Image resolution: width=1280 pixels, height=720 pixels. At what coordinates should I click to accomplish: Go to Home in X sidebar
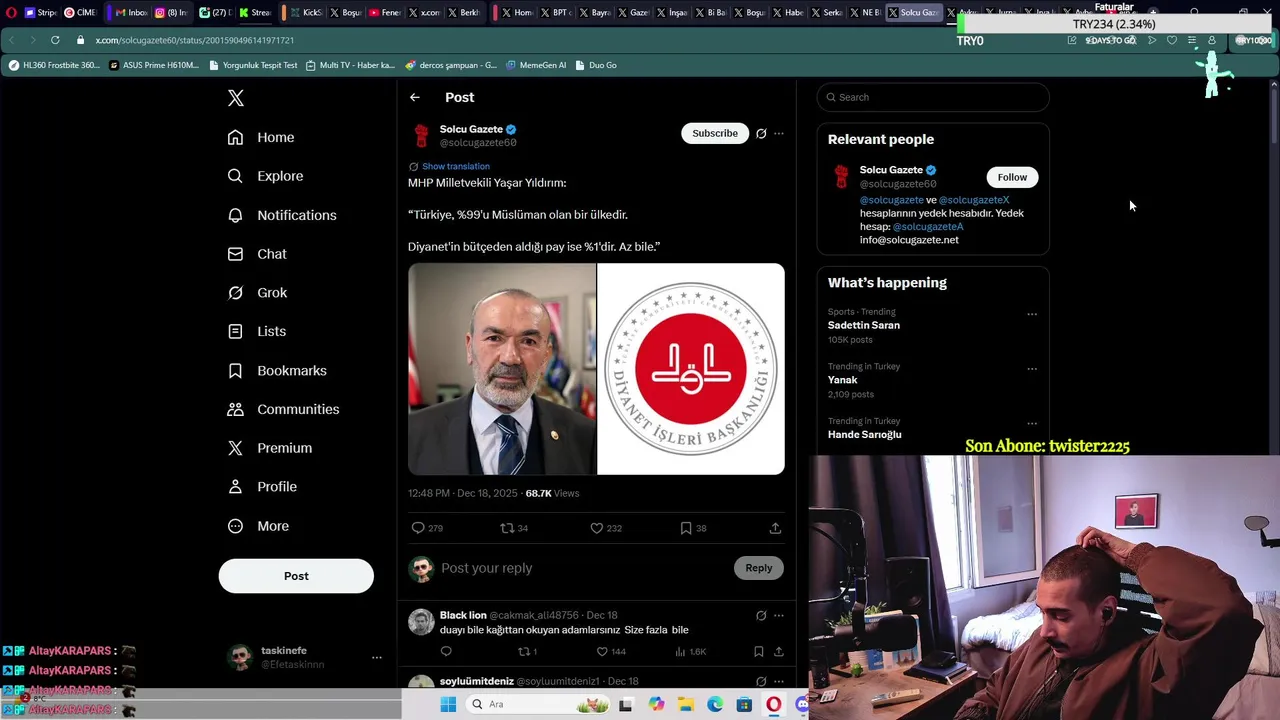coord(261,137)
